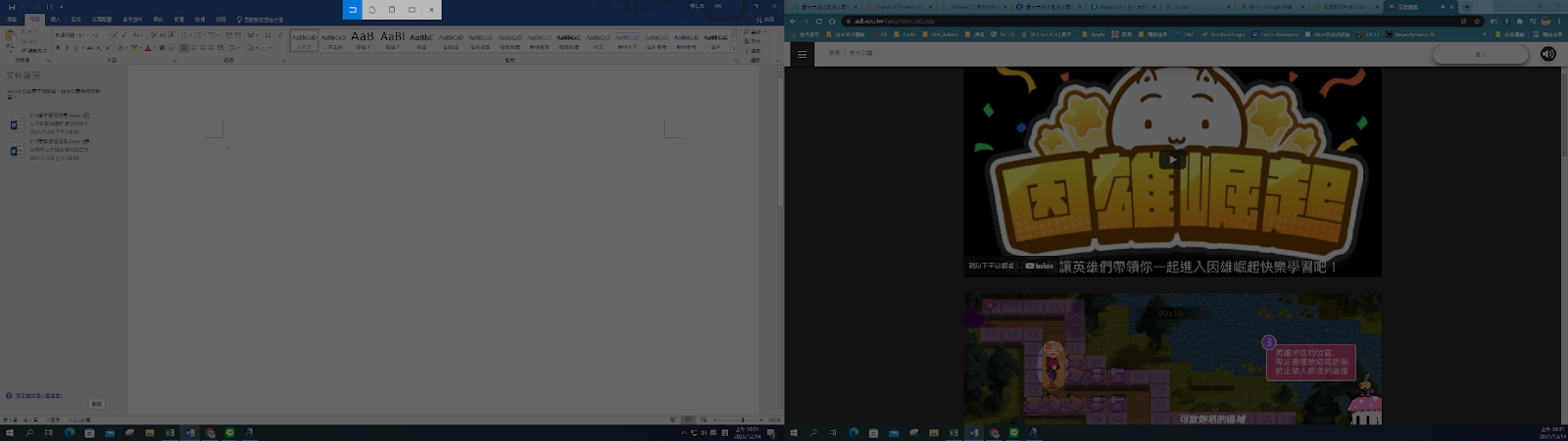Open the font name dropdown in Word
Image resolution: width=1568 pixels, height=441 pixels.
[89, 35]
